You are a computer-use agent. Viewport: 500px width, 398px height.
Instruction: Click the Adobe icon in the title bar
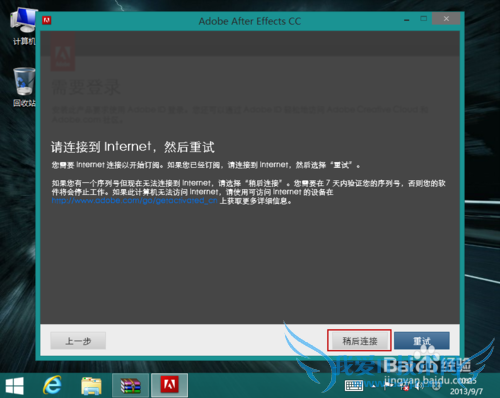(47, 21)
